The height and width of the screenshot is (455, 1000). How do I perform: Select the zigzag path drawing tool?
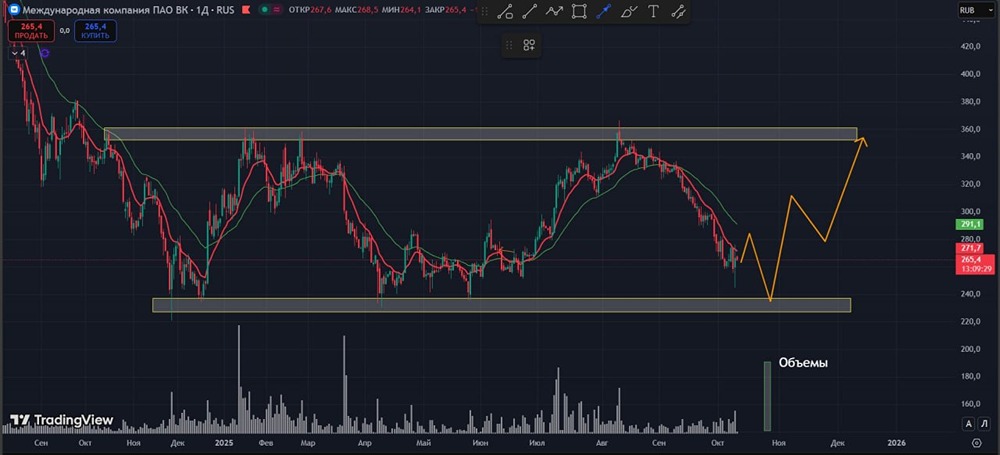pyautogui.click(x=554, y=12)
